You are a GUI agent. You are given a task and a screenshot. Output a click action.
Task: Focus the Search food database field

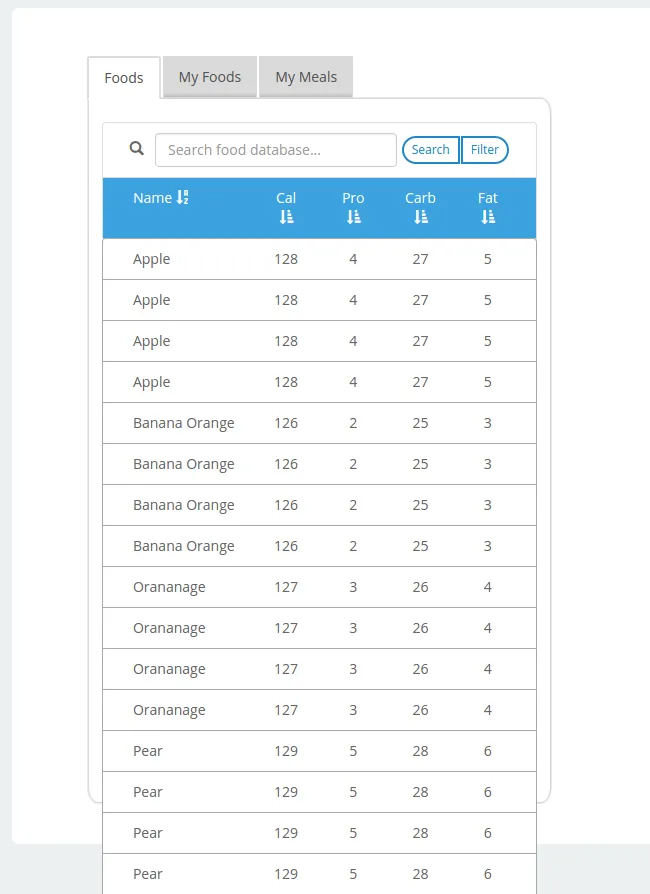pyautogui.click(x=276, y=150)
